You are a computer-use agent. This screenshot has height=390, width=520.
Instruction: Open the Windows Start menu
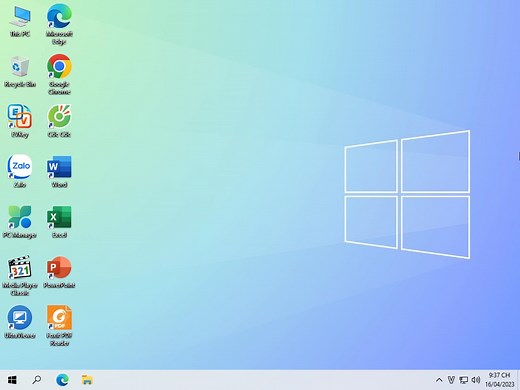[12, 380]
